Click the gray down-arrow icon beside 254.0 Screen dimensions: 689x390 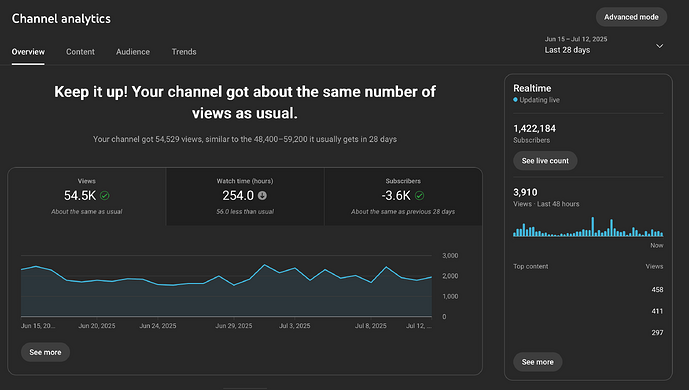point(262,195)
